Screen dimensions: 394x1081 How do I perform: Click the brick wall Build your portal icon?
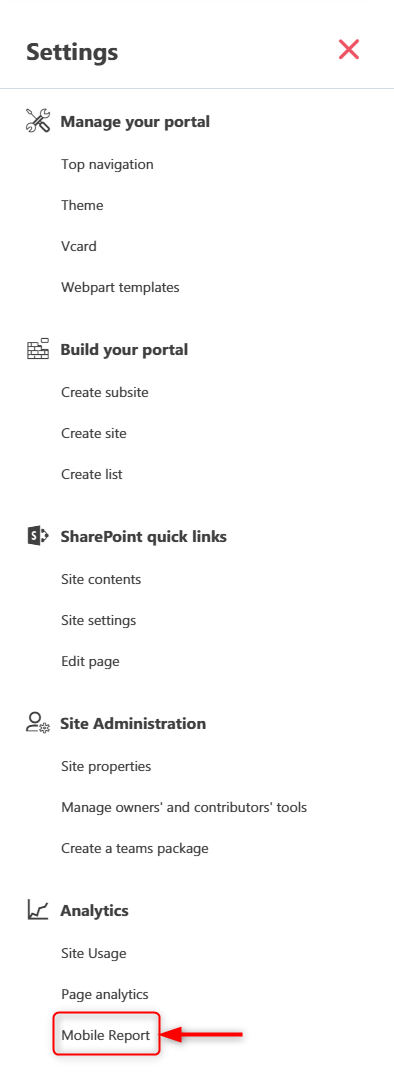(38, 349)
